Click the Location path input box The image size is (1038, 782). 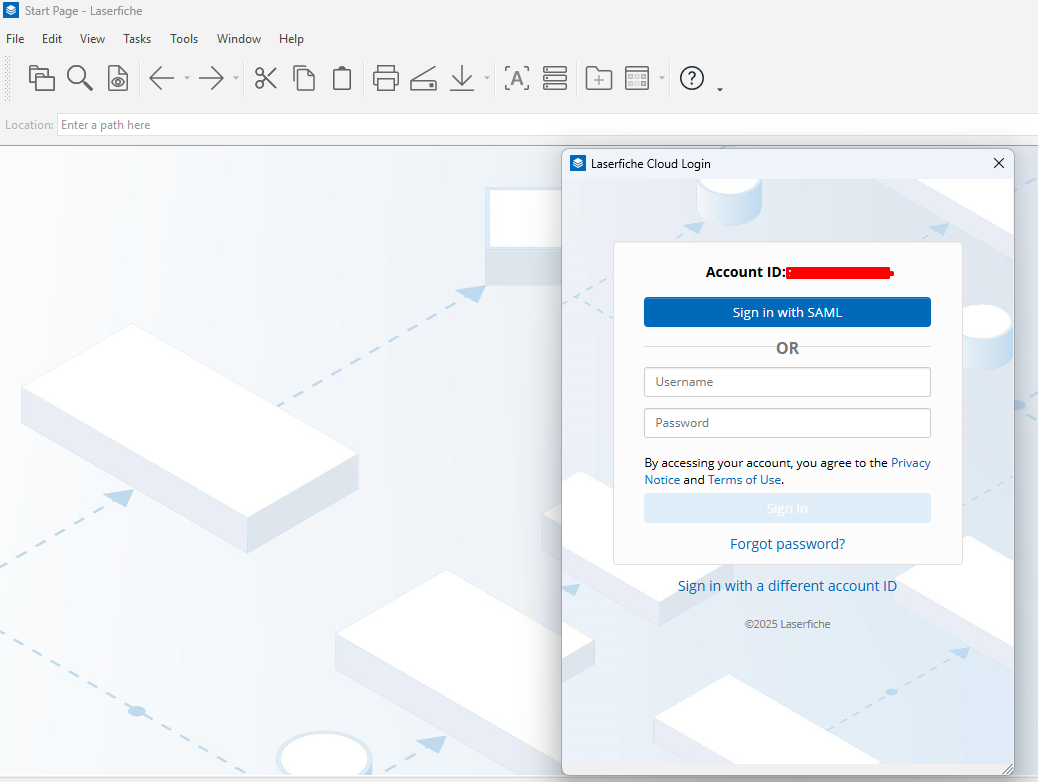click(547, 124)
